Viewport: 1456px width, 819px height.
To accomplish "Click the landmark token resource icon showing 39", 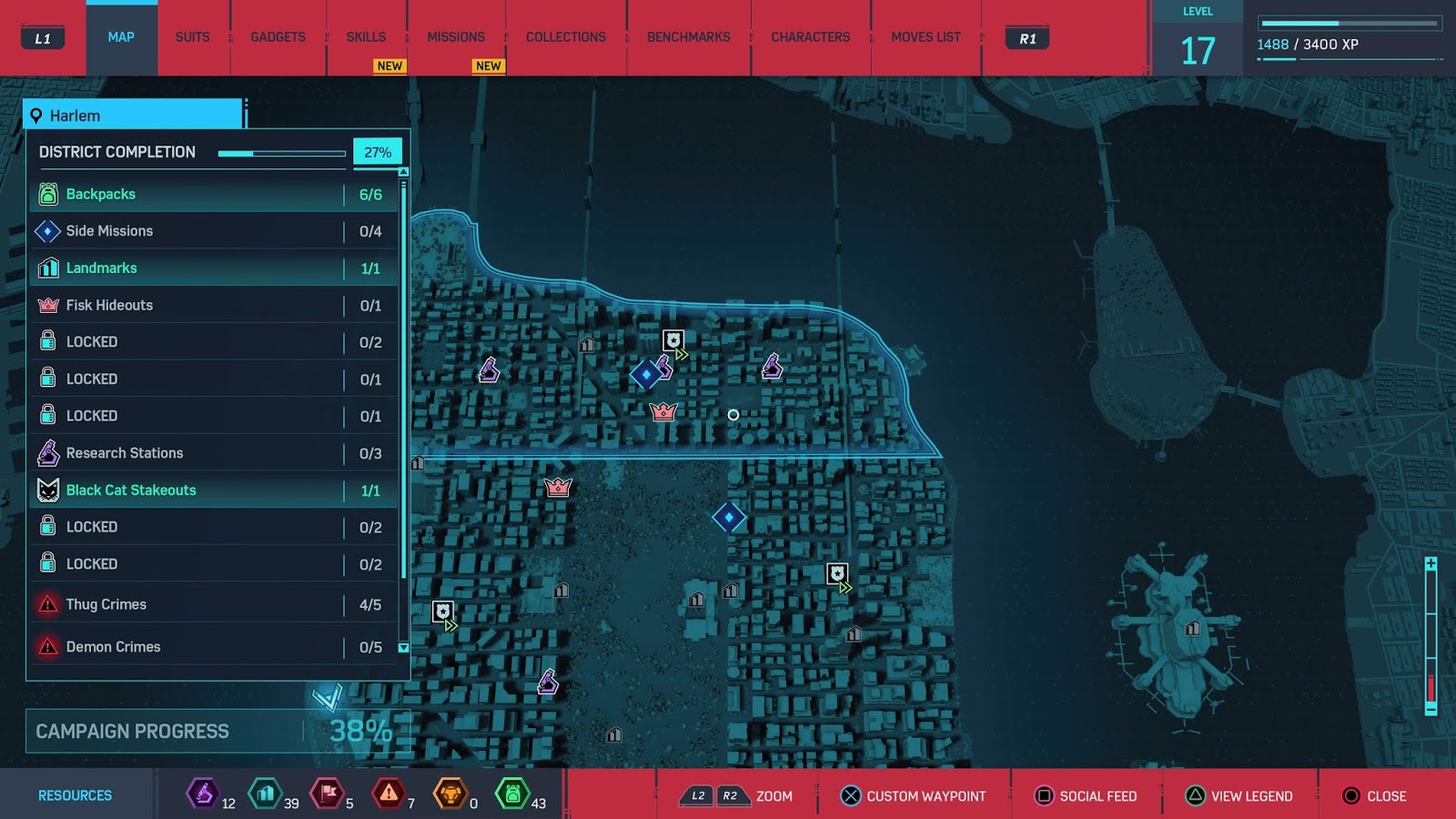I will click(x=265, y=794).
